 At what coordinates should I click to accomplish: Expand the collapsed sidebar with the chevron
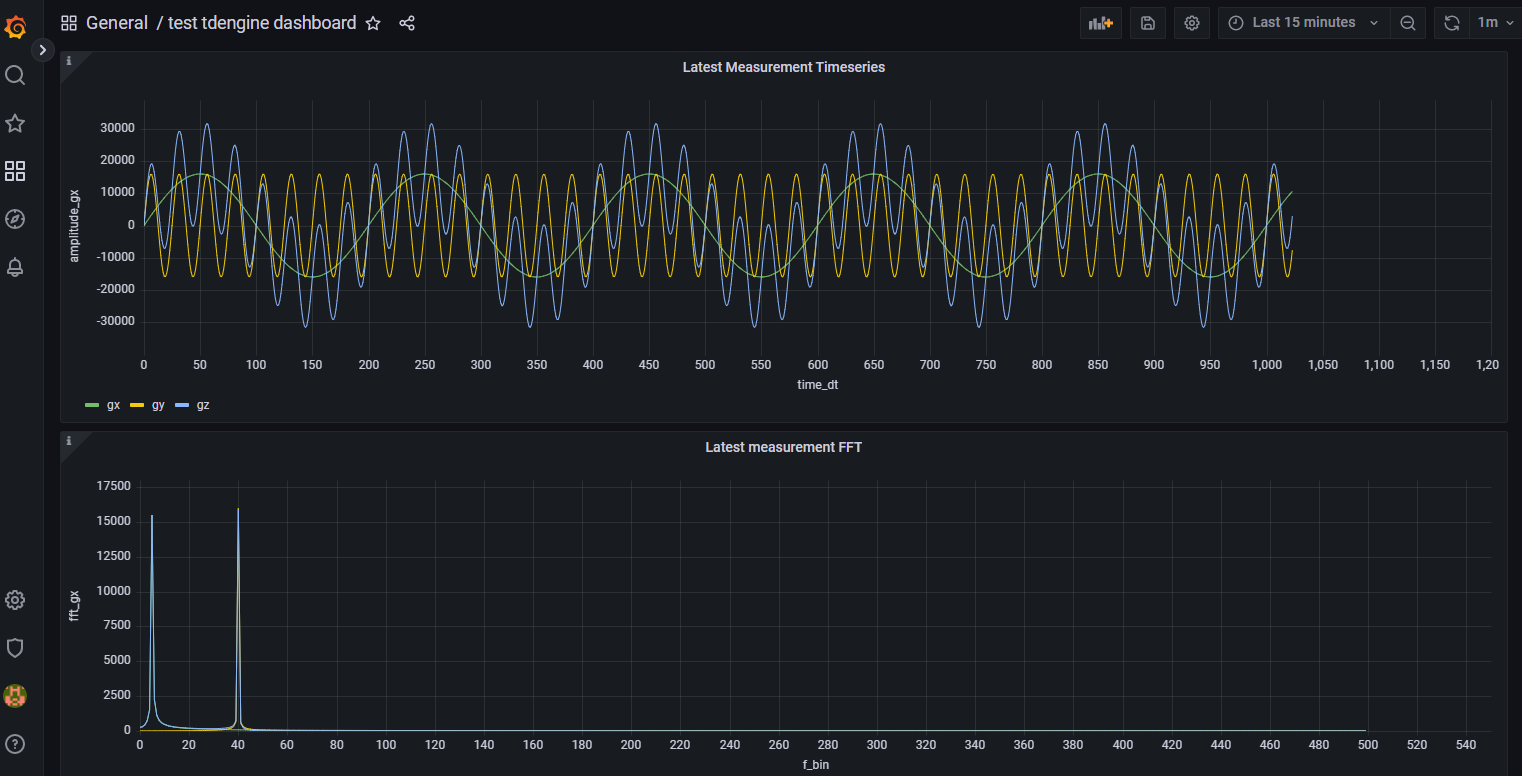42,49
